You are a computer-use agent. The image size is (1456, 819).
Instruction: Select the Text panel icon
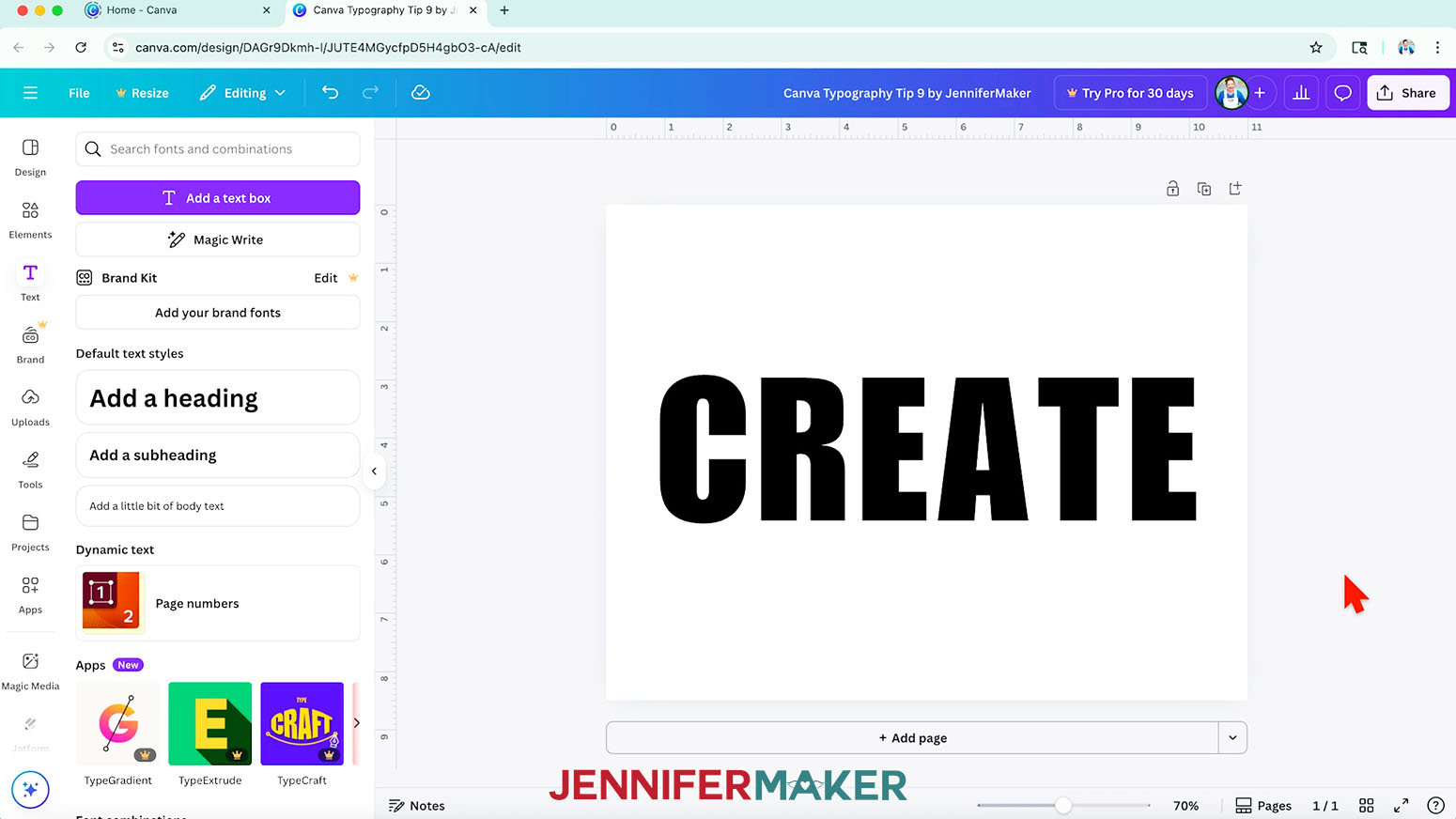click(x=30, y=282)
